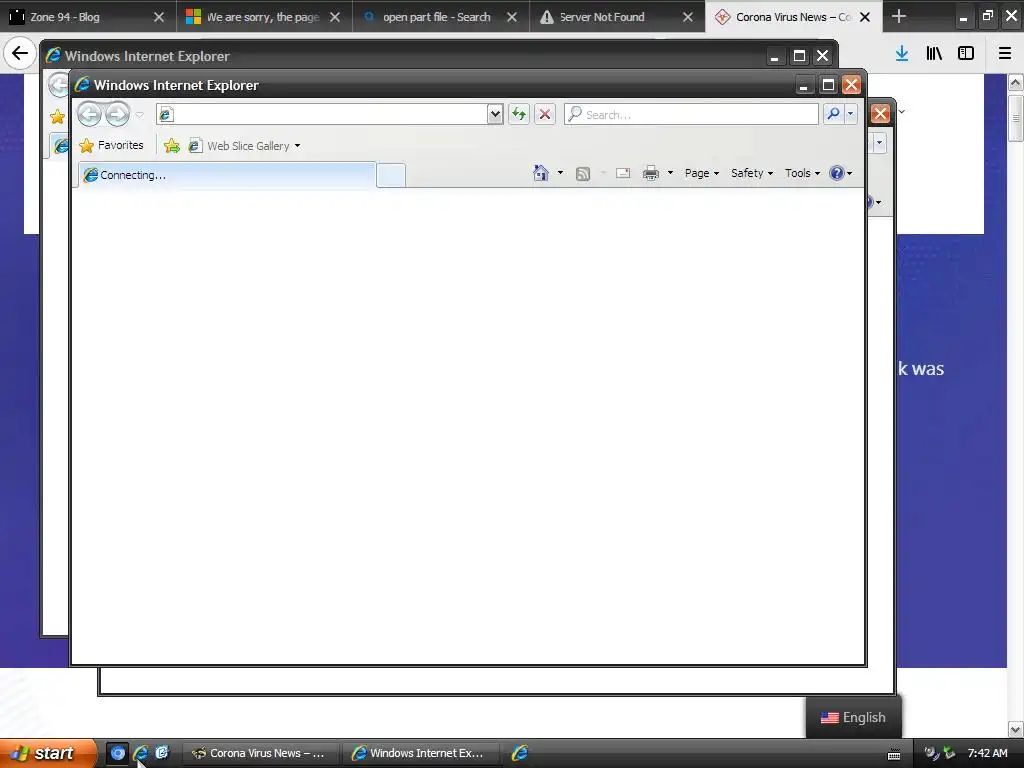
Task: Click the blank New Tab button
Action: pyautogui.click(x=391, y=176)
